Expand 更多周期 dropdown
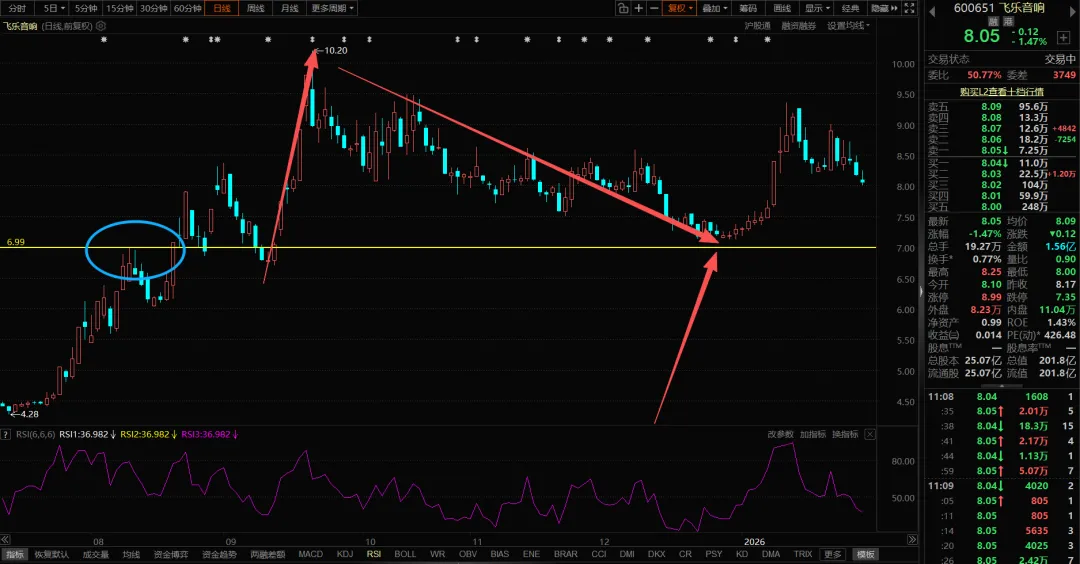Image resolution: width=1080 pixels, height=564 pixels. click(x=332, y=8)
